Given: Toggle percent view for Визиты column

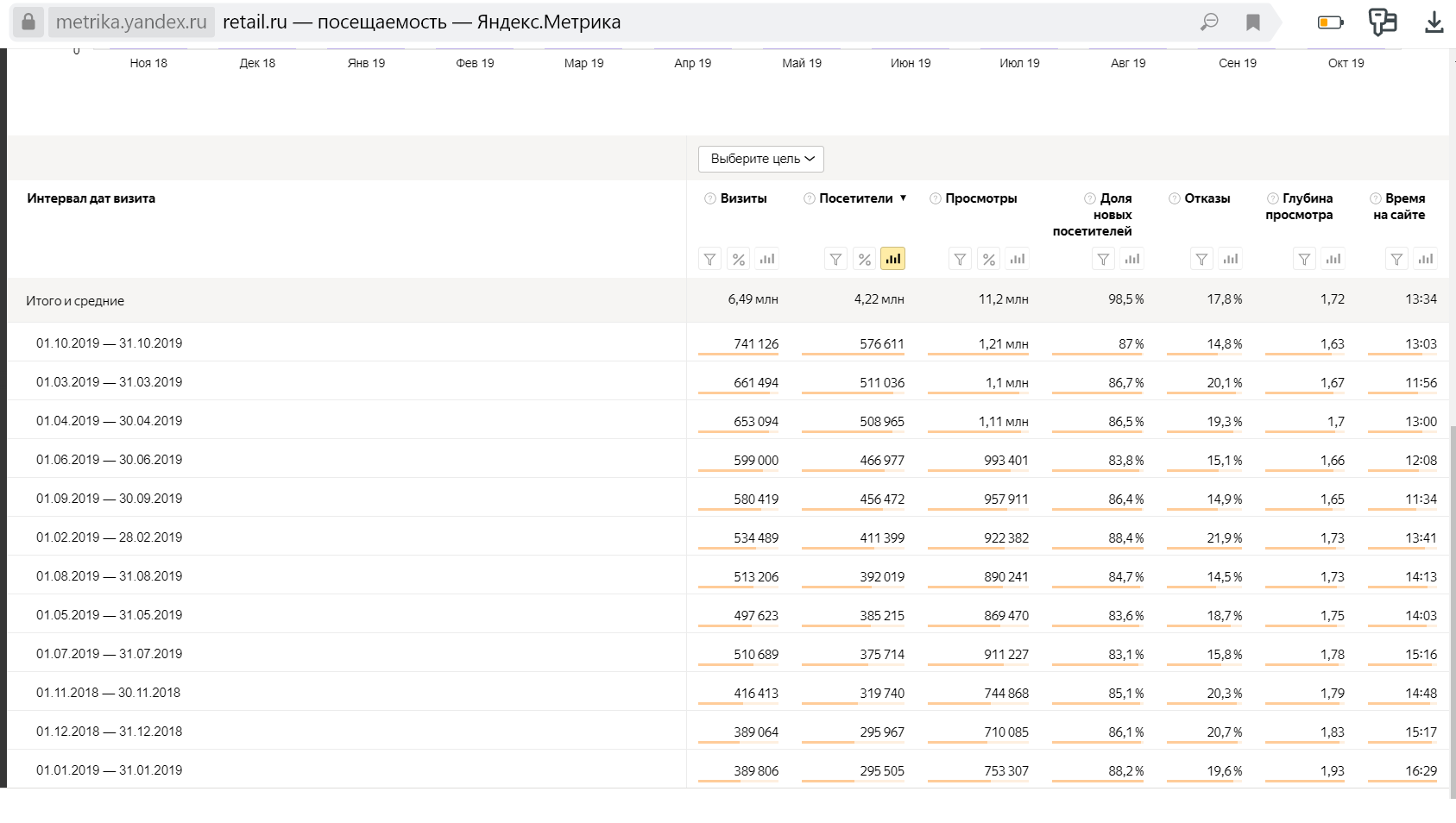Looking at the screenshot, I should [739, 259].
